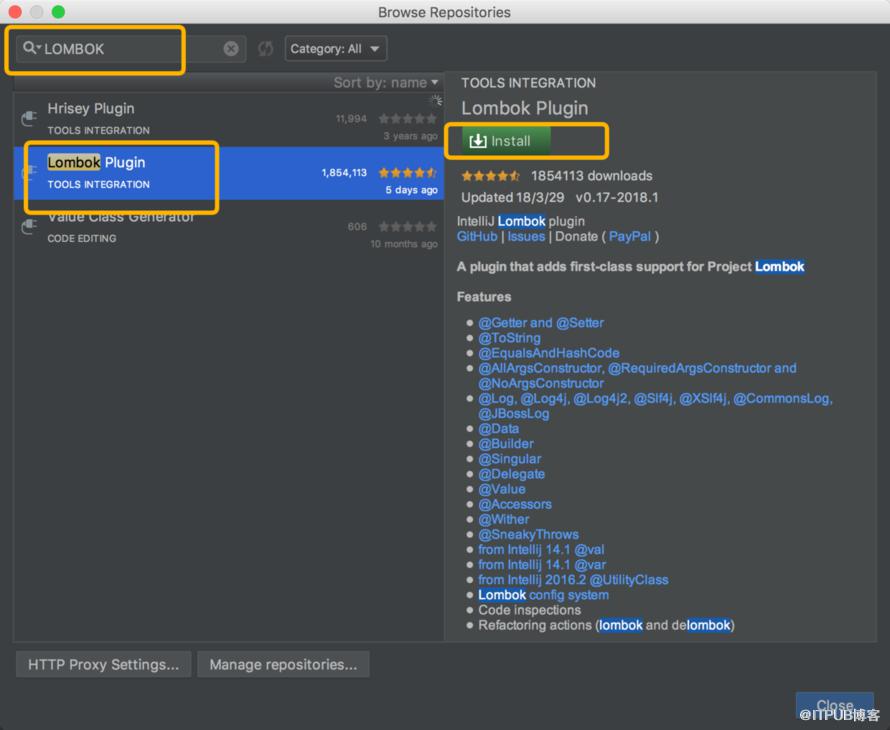
Task: Click the Lombok Plugin star rating in list
Action: click(408, 173)
